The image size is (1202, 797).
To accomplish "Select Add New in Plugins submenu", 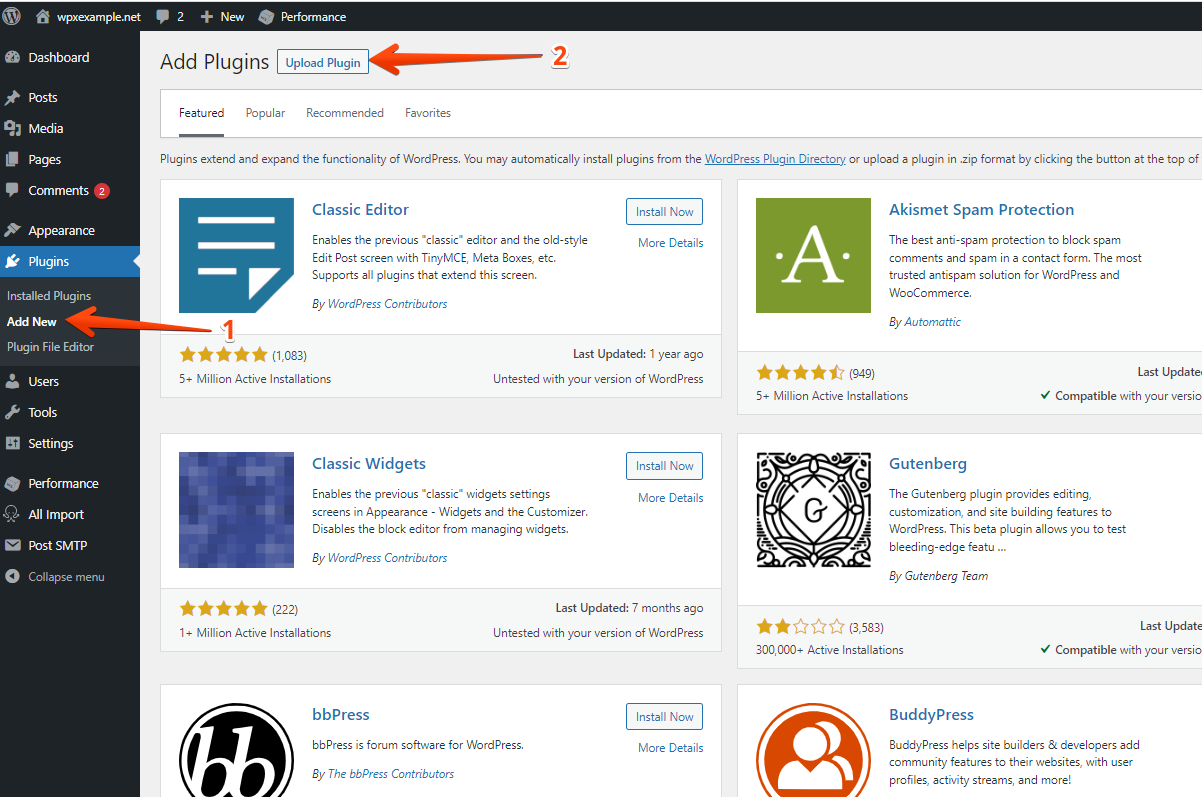I will pos(32,322).
